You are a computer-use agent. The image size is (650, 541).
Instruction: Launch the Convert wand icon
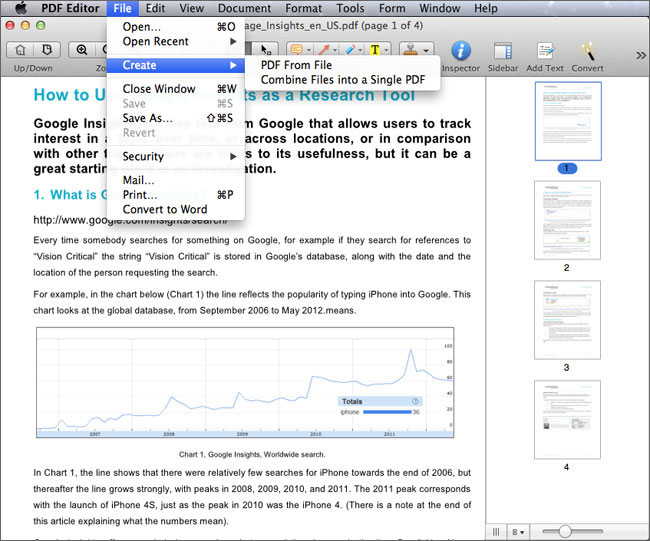pos(588,51)
